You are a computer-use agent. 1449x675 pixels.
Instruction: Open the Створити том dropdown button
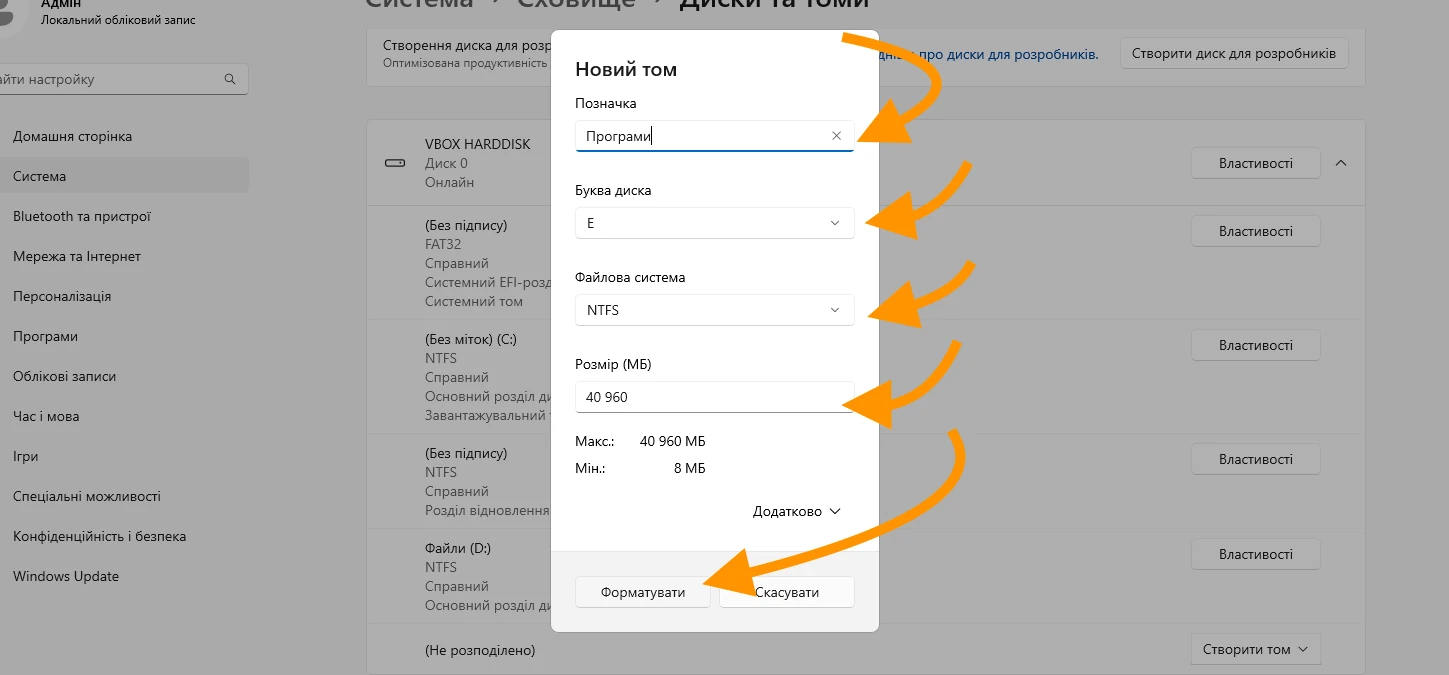click(1256, 649)
